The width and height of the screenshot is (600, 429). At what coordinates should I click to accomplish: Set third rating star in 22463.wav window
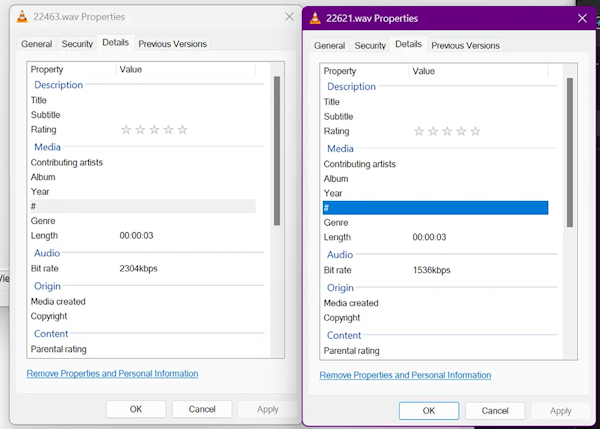click(154, 130)
